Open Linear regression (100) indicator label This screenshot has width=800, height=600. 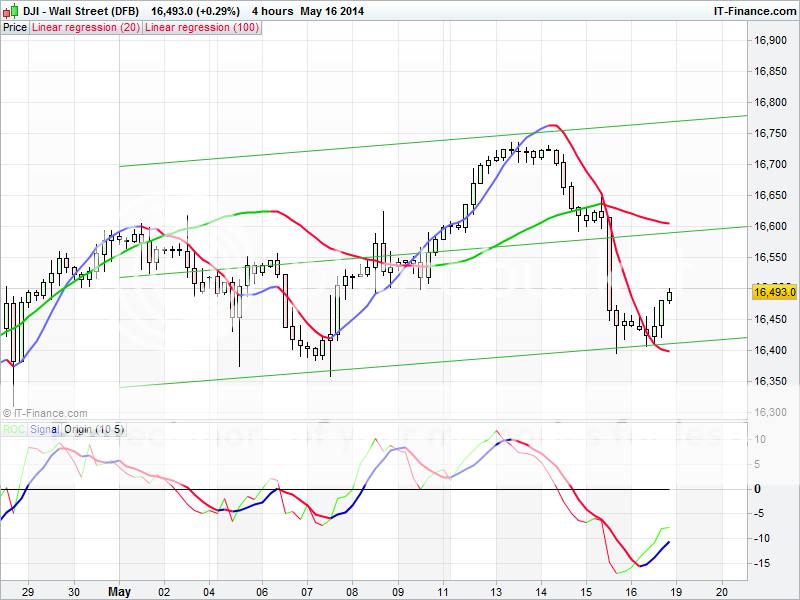pos(202,27)
